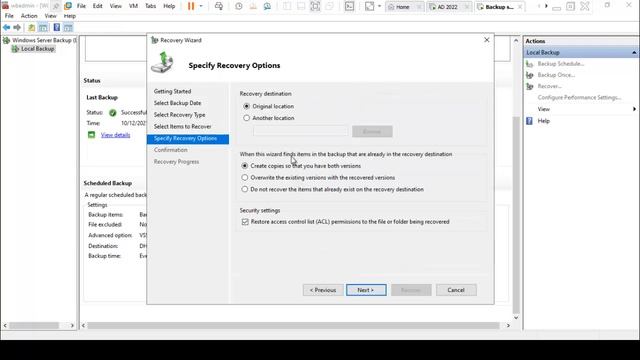Screen dimensions: 640x360
Task: Click the another location path input field
Action: (x=301, y=131)
